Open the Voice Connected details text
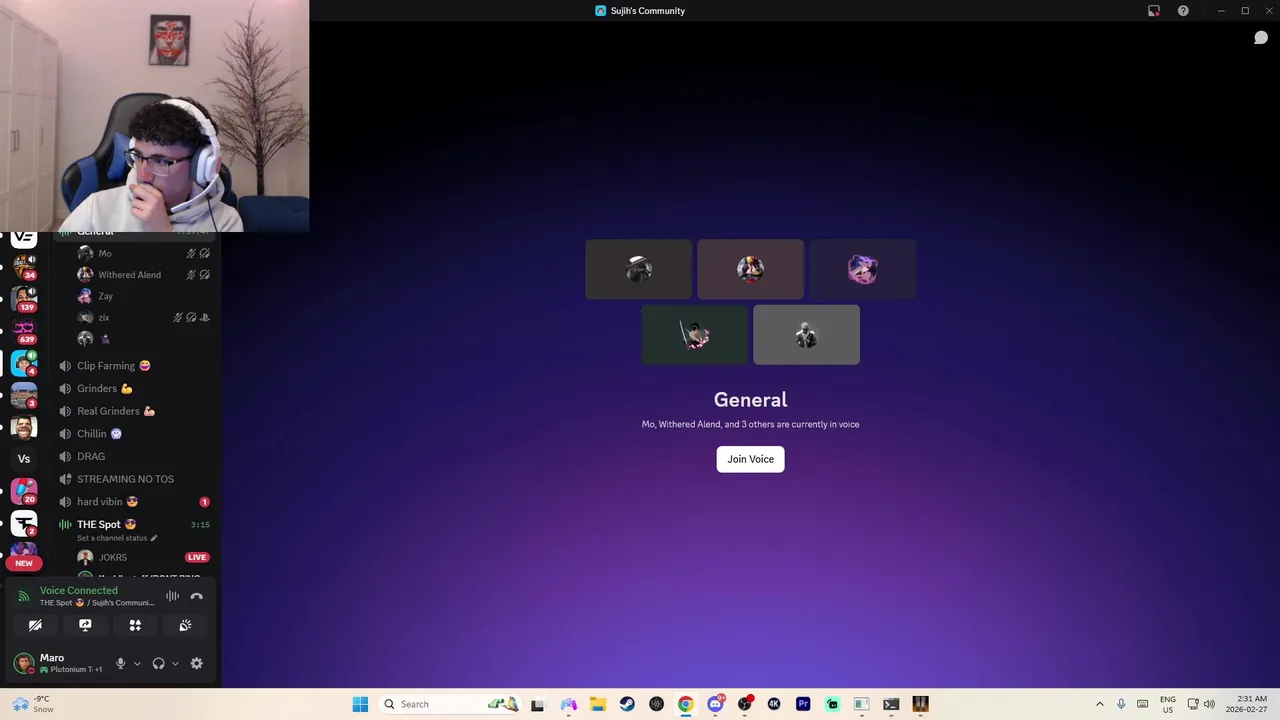This screenshot has width=1280, height=720. click(x=78, y=590)
